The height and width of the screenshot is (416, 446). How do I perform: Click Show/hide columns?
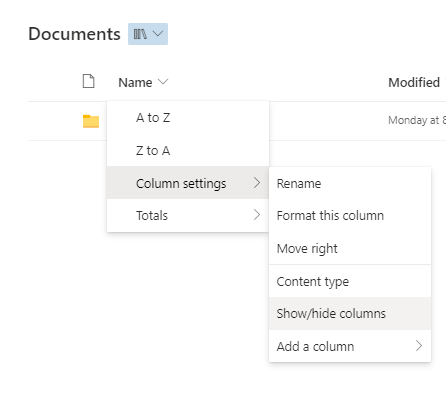tap(350, 314)
